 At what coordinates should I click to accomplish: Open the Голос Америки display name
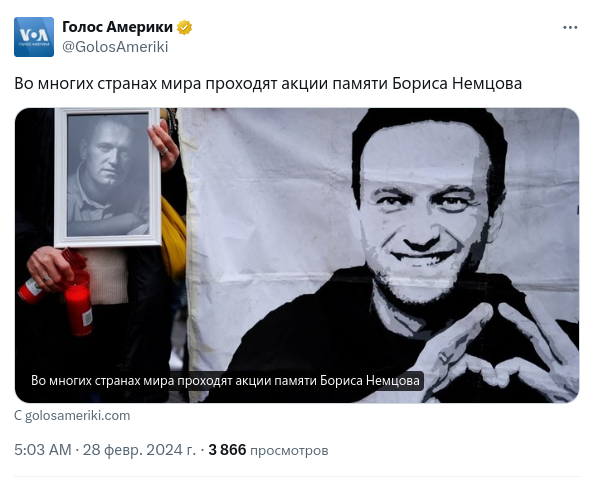tap(117, 27)
